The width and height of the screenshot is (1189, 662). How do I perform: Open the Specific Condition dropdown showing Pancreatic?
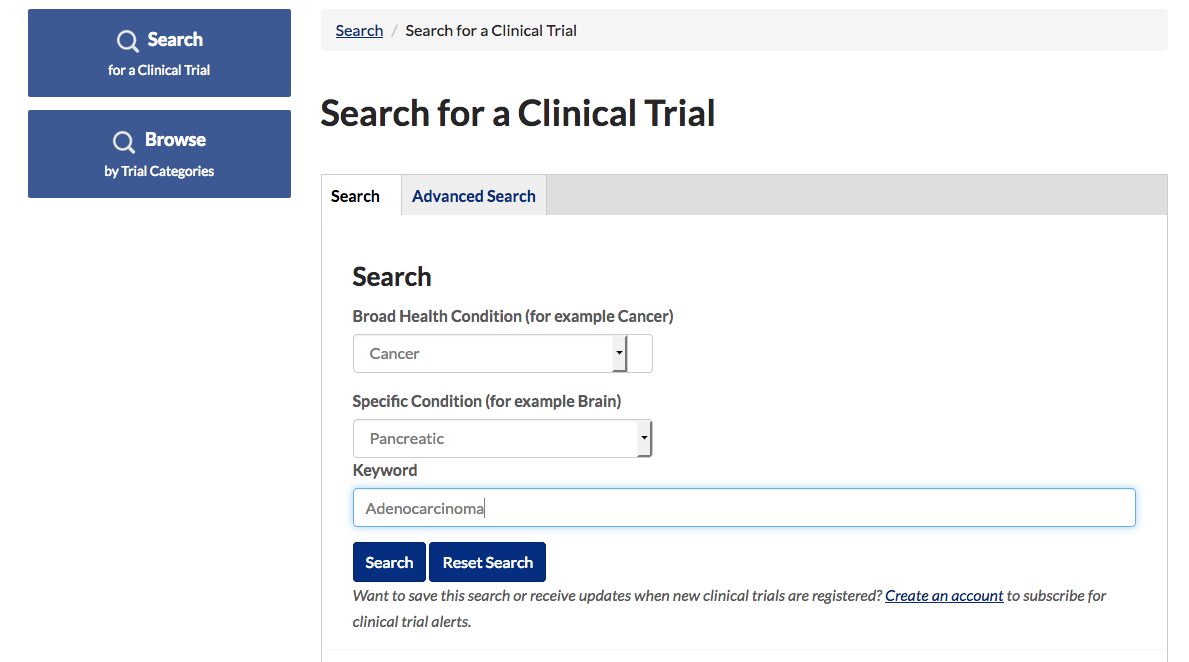502,438
